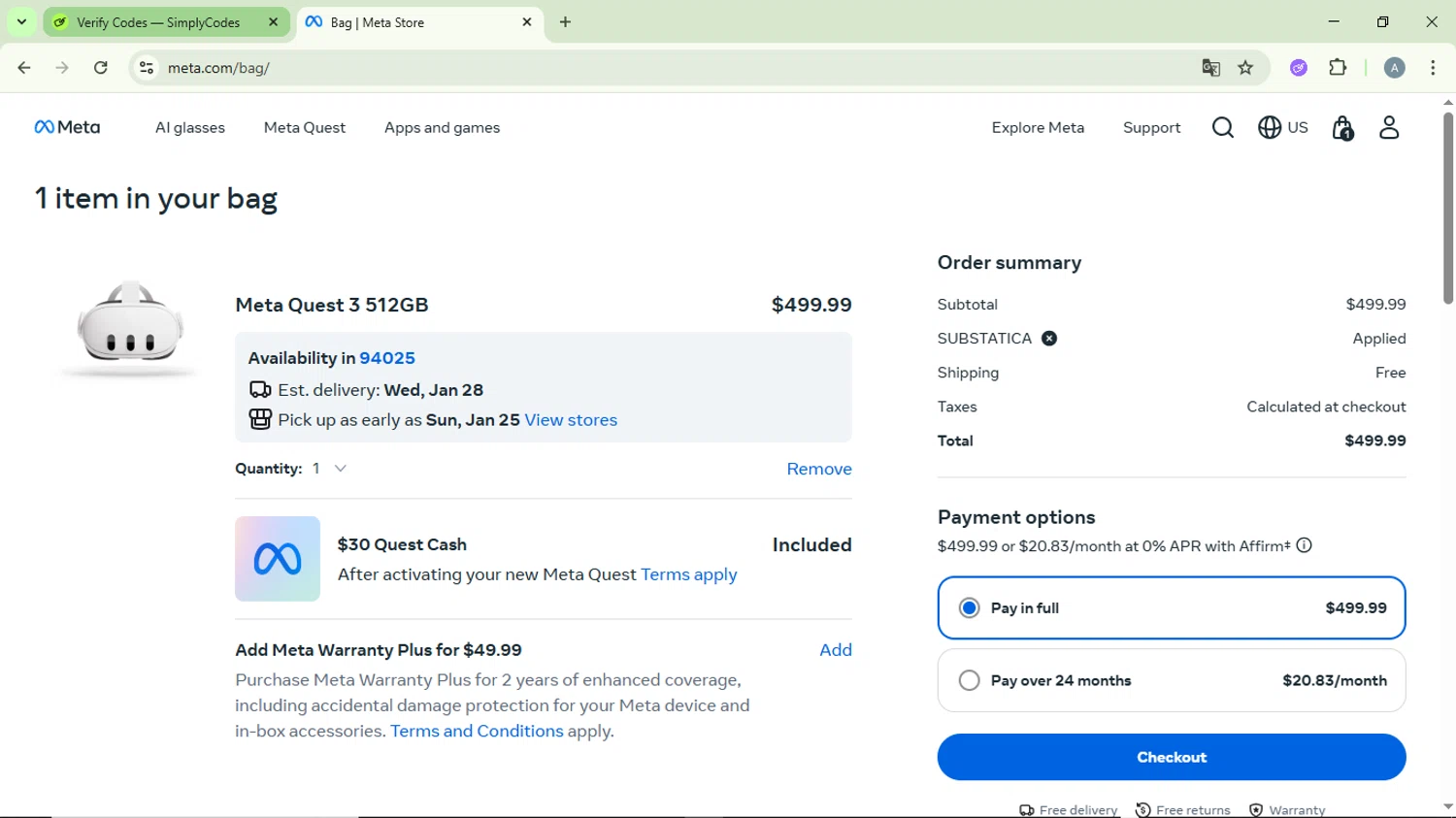Open the Apps and games menu
The height and width of the screenshot is (818, 1456).
tap(442, 128)
